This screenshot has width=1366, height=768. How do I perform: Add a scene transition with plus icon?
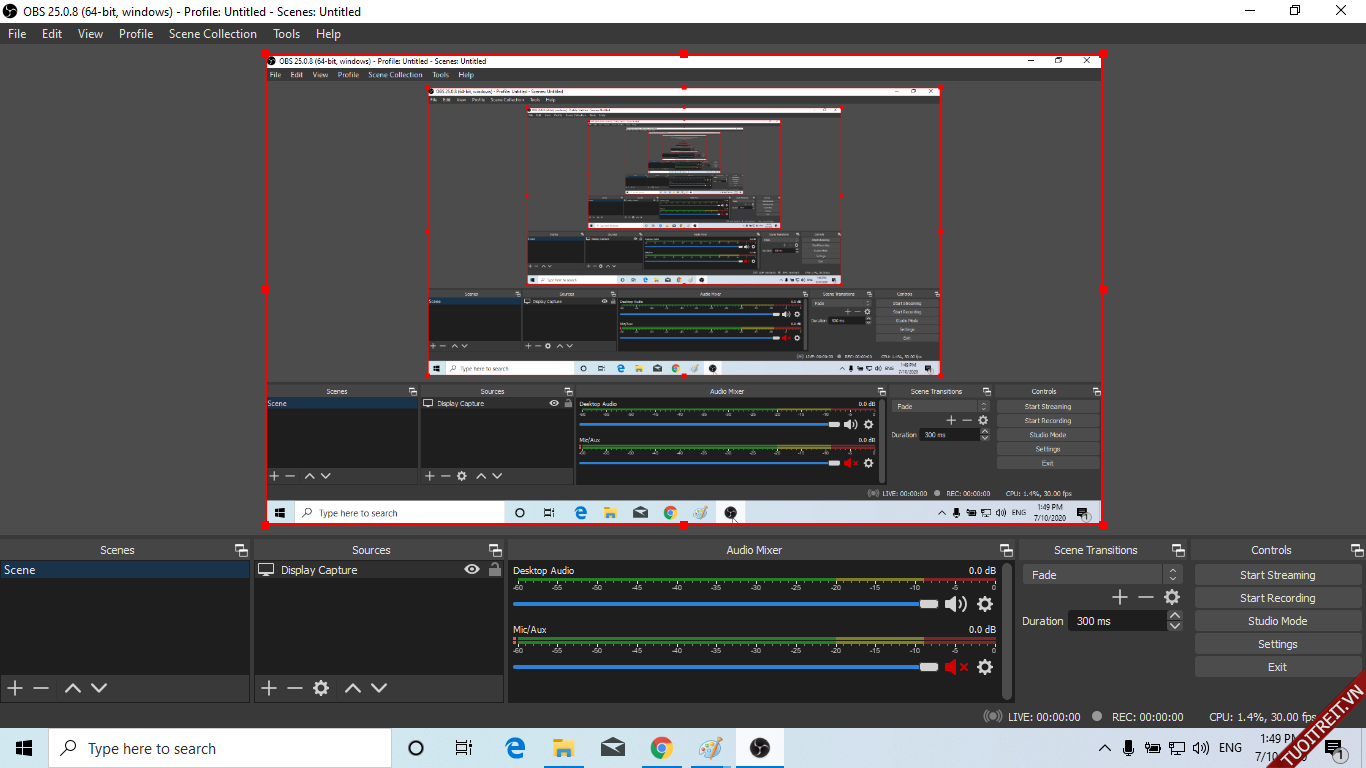point(1120,597)
